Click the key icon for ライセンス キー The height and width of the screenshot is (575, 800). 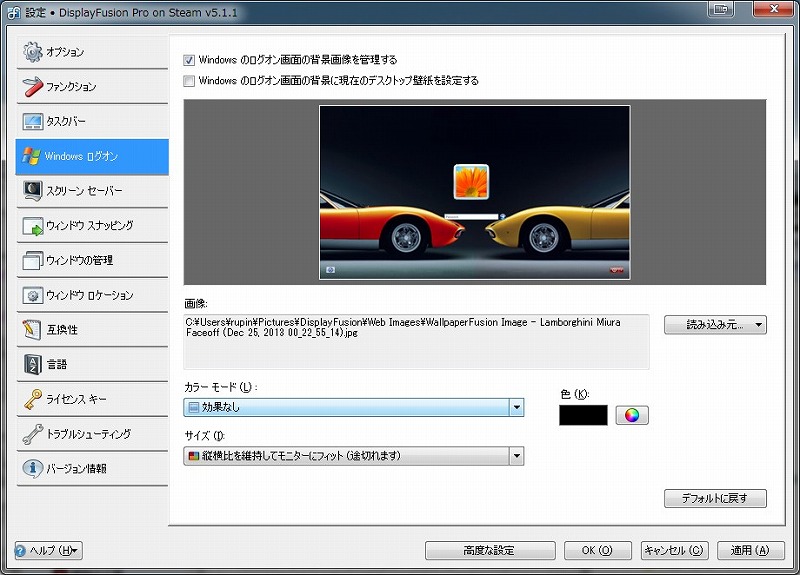pos(33,399)
